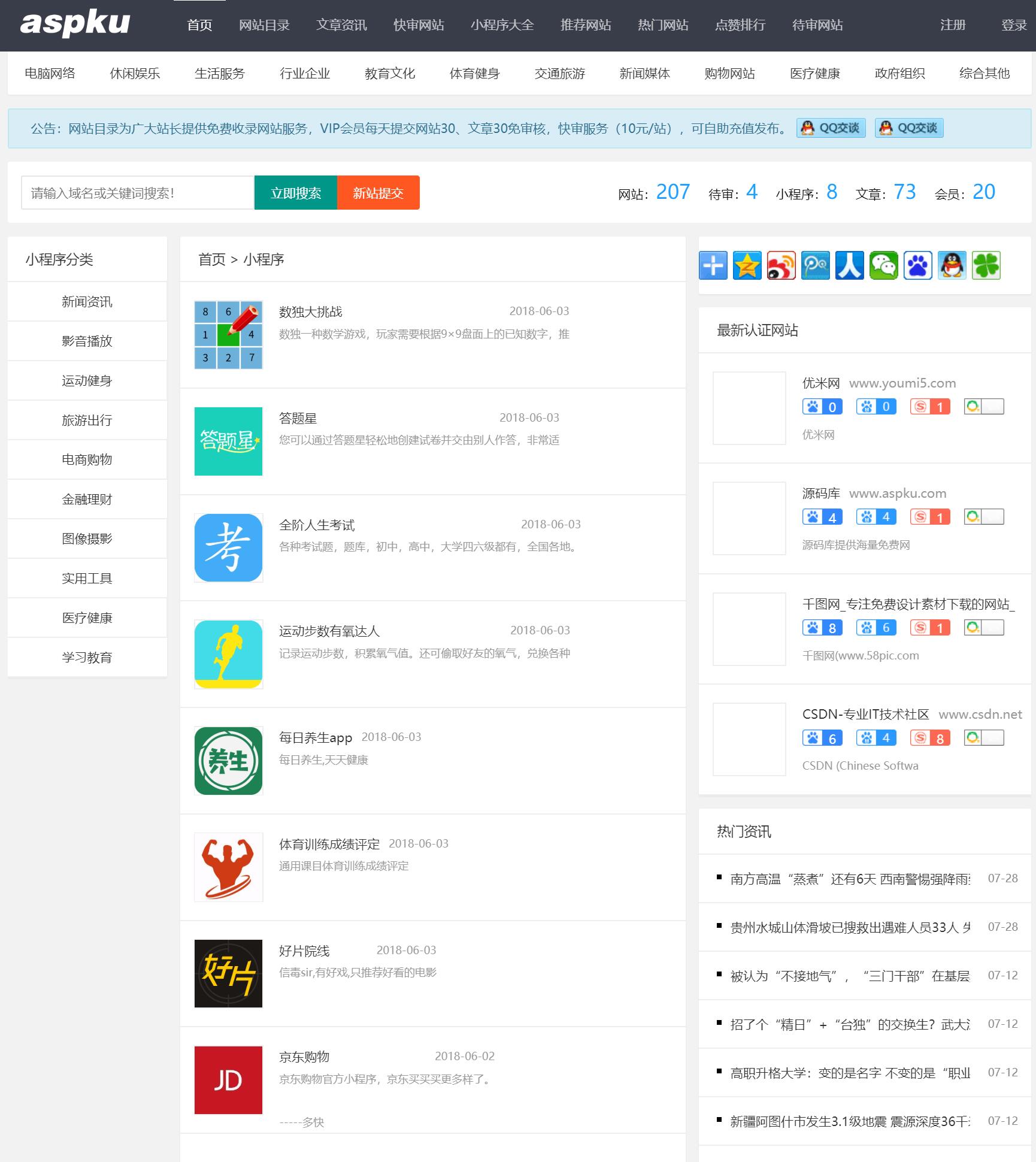Share using the Renren icon
Viewport: 1036px width, 1162px height.
[850, 265]
